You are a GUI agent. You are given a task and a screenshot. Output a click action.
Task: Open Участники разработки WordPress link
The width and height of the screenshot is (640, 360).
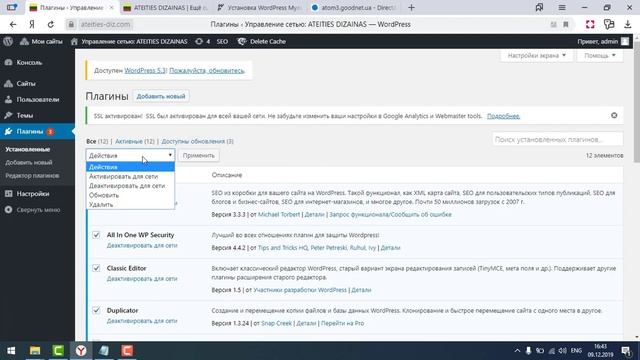click(300, 290)
